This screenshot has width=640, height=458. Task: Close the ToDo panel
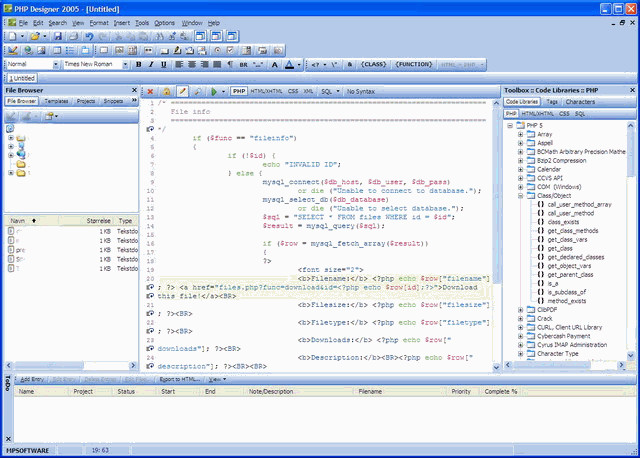(8, 439)
